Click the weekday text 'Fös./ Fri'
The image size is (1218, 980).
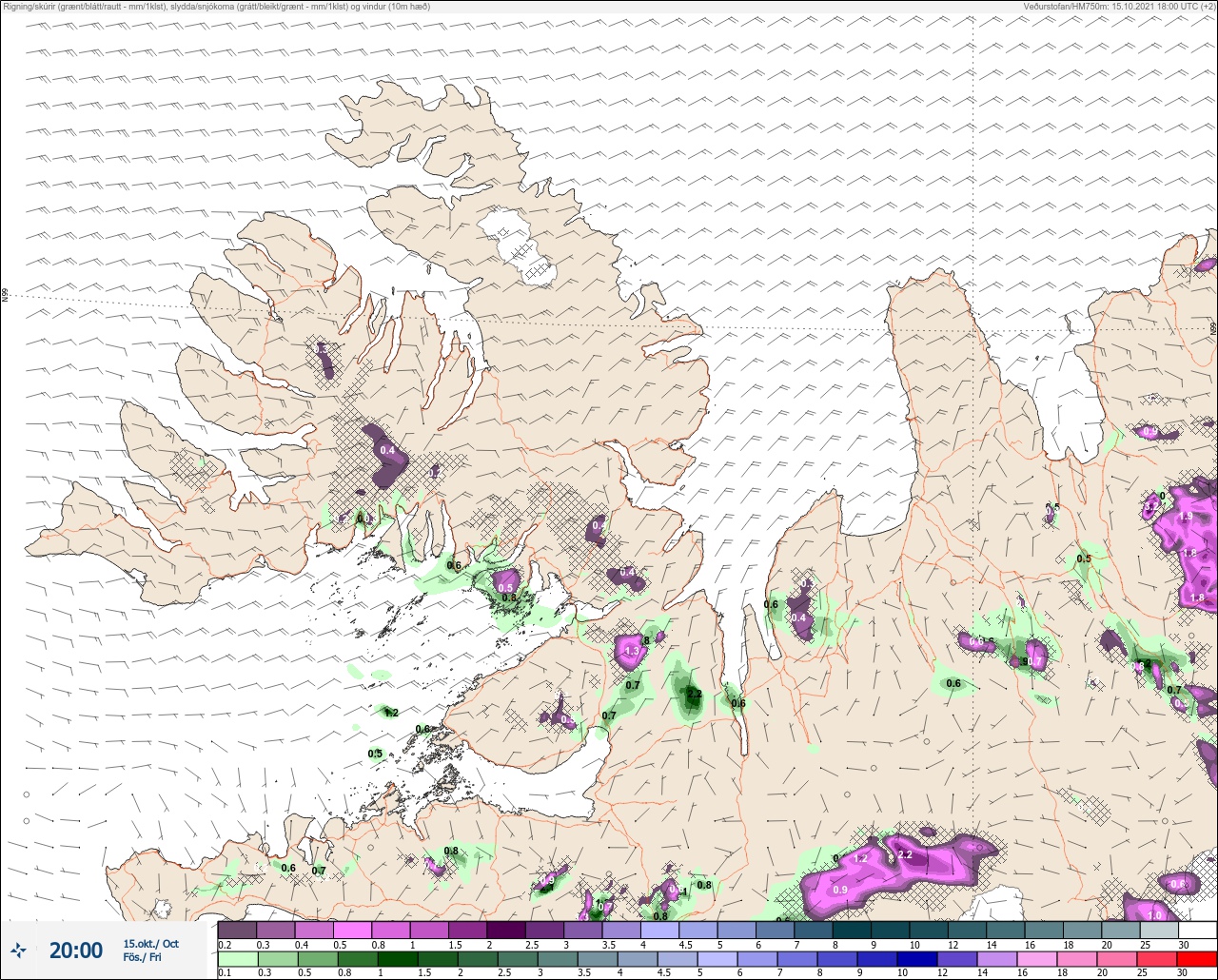pyautogui.click(x=142, y=958)
